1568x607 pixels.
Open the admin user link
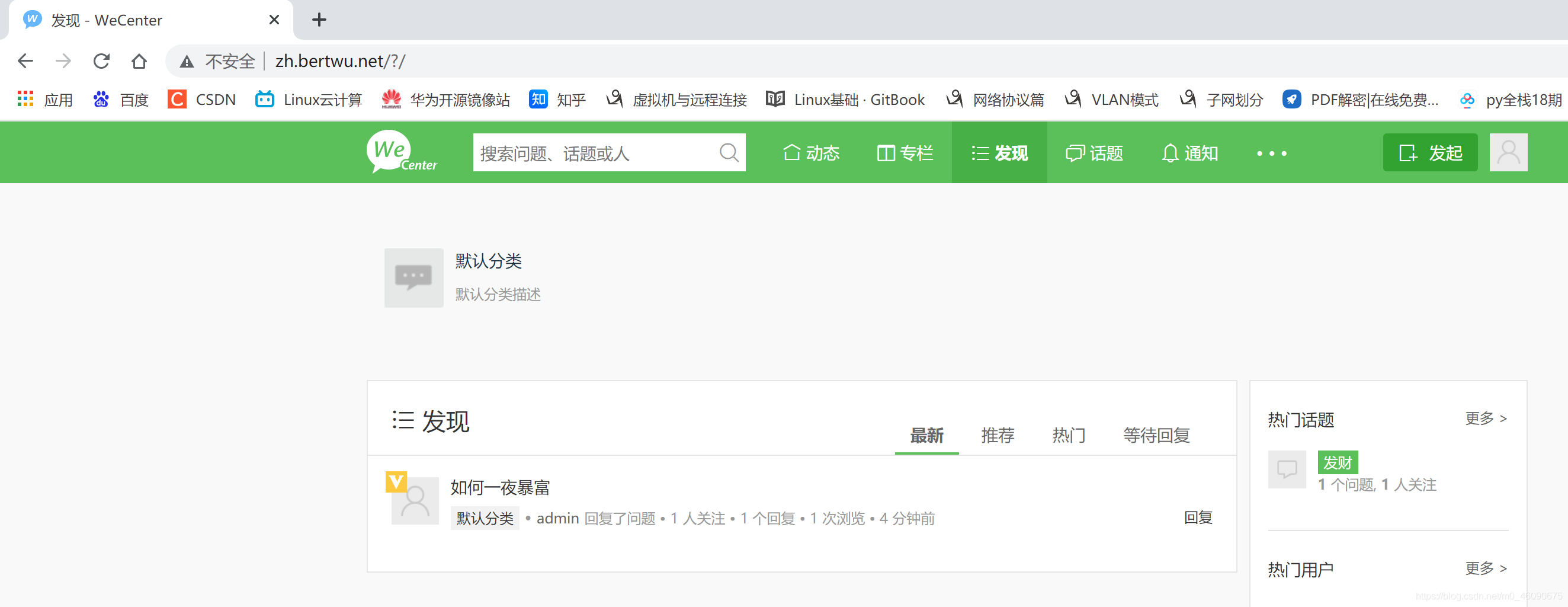pos(557,518)
